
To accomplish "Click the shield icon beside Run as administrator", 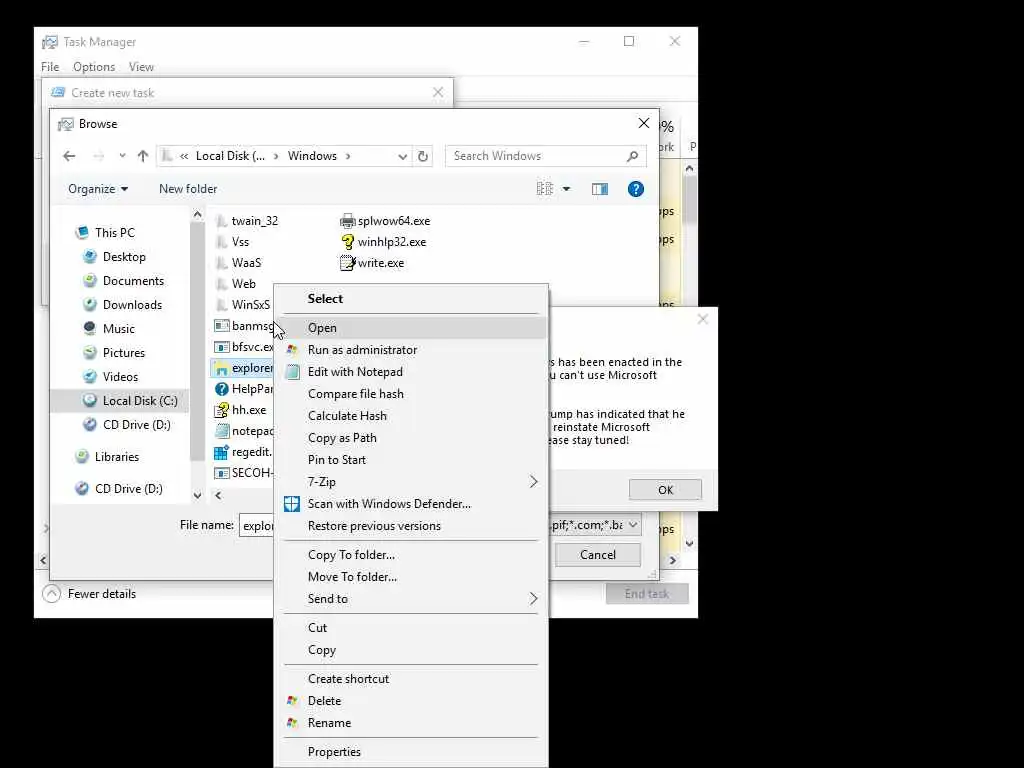I will [x=292, y=350].
